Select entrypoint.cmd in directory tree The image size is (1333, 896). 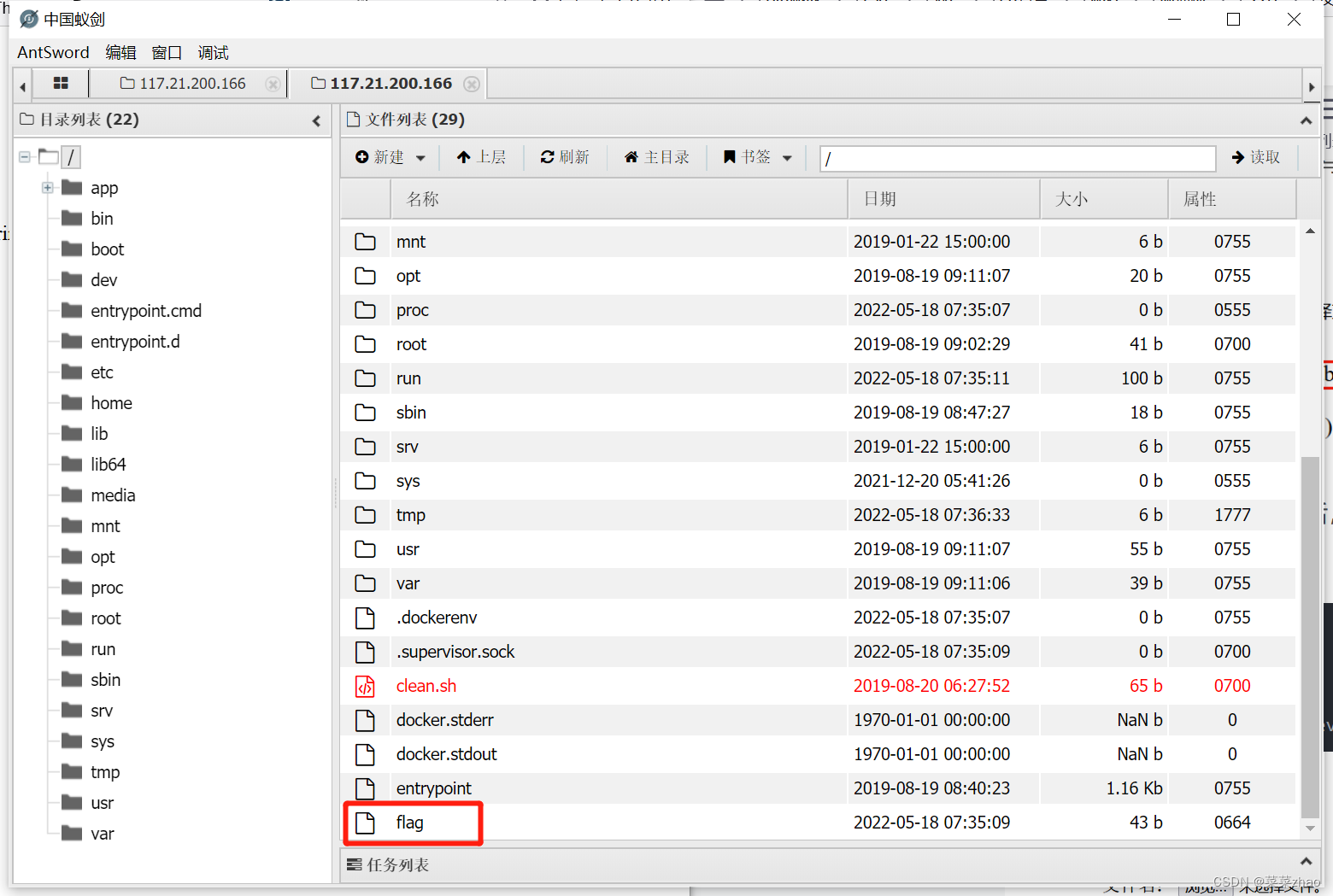(x=146, y=311)
